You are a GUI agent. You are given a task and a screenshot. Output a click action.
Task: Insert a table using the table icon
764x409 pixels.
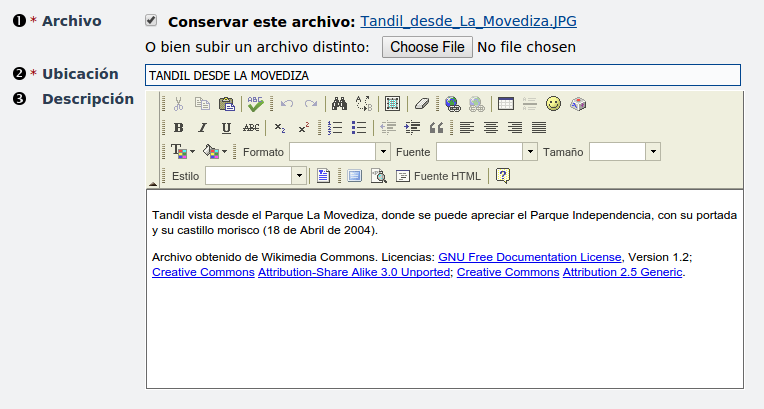click(x=506, y=103)
